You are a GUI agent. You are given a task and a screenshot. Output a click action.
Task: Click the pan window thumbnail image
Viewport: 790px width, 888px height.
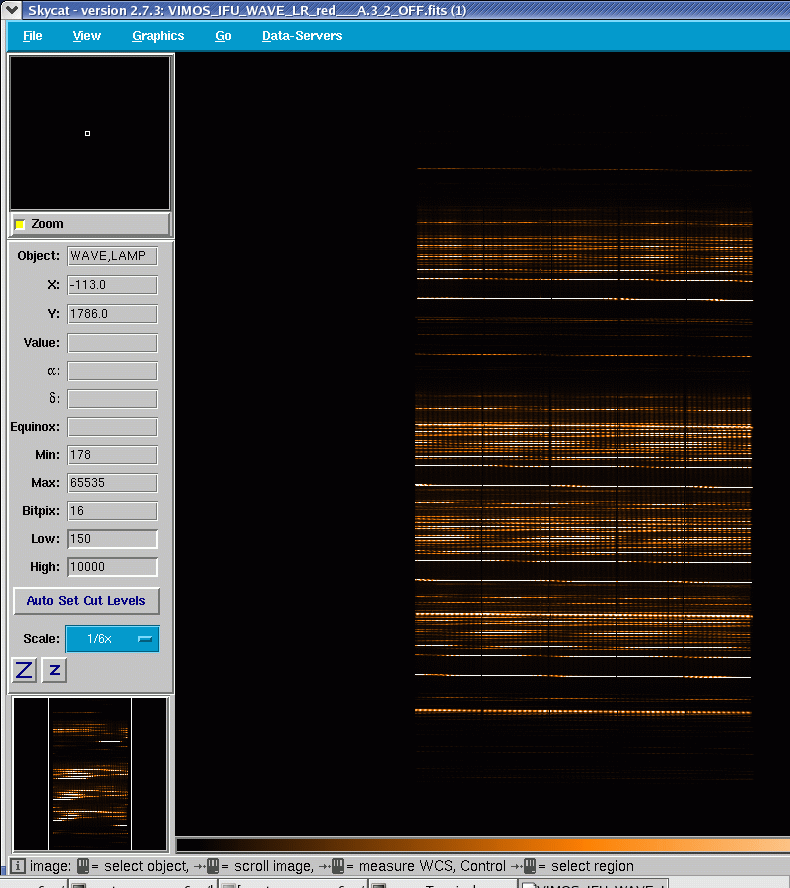(x=90, y=774)
